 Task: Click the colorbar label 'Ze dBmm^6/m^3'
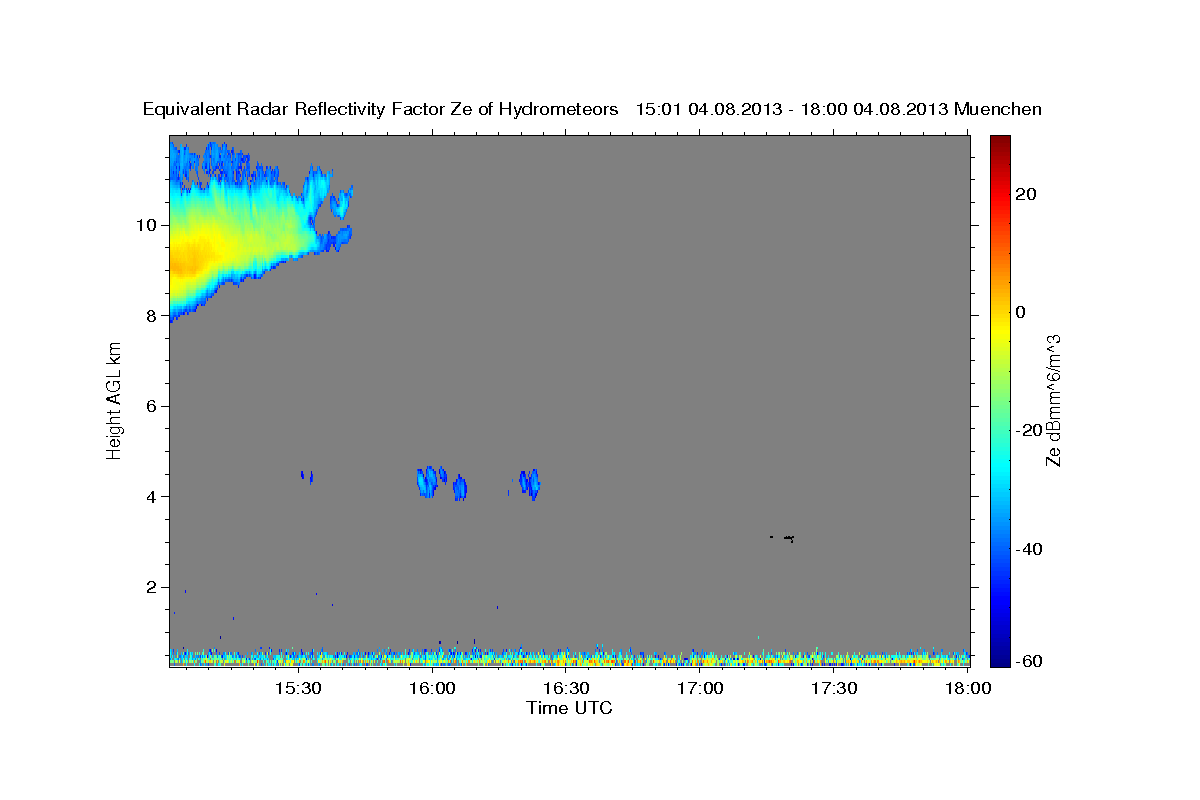(x=1053, y=400)
